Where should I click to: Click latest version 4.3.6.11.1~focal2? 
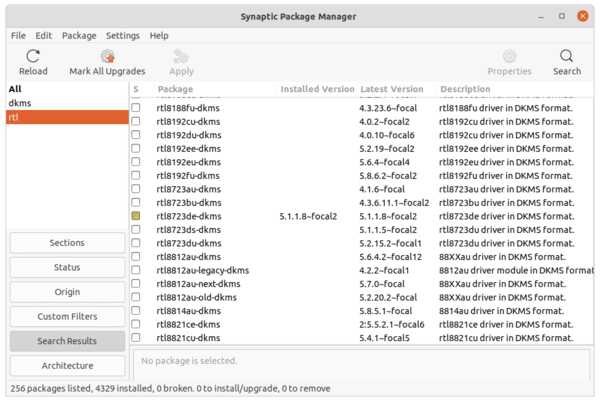click(x=394, y=203)
